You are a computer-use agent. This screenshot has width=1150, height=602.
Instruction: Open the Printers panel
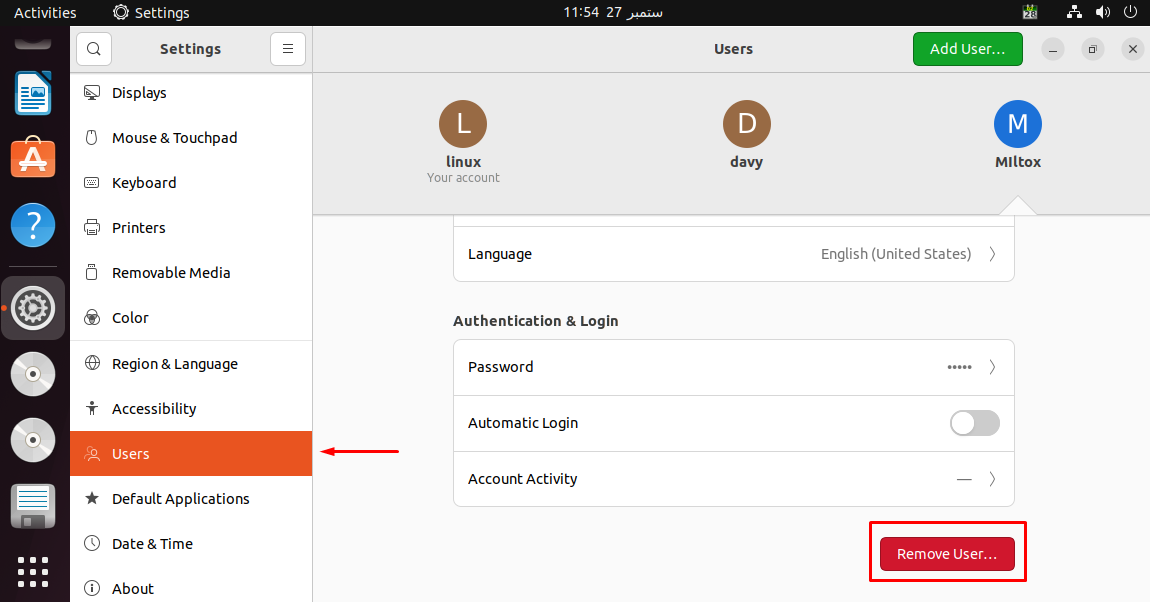click(137, 227)
